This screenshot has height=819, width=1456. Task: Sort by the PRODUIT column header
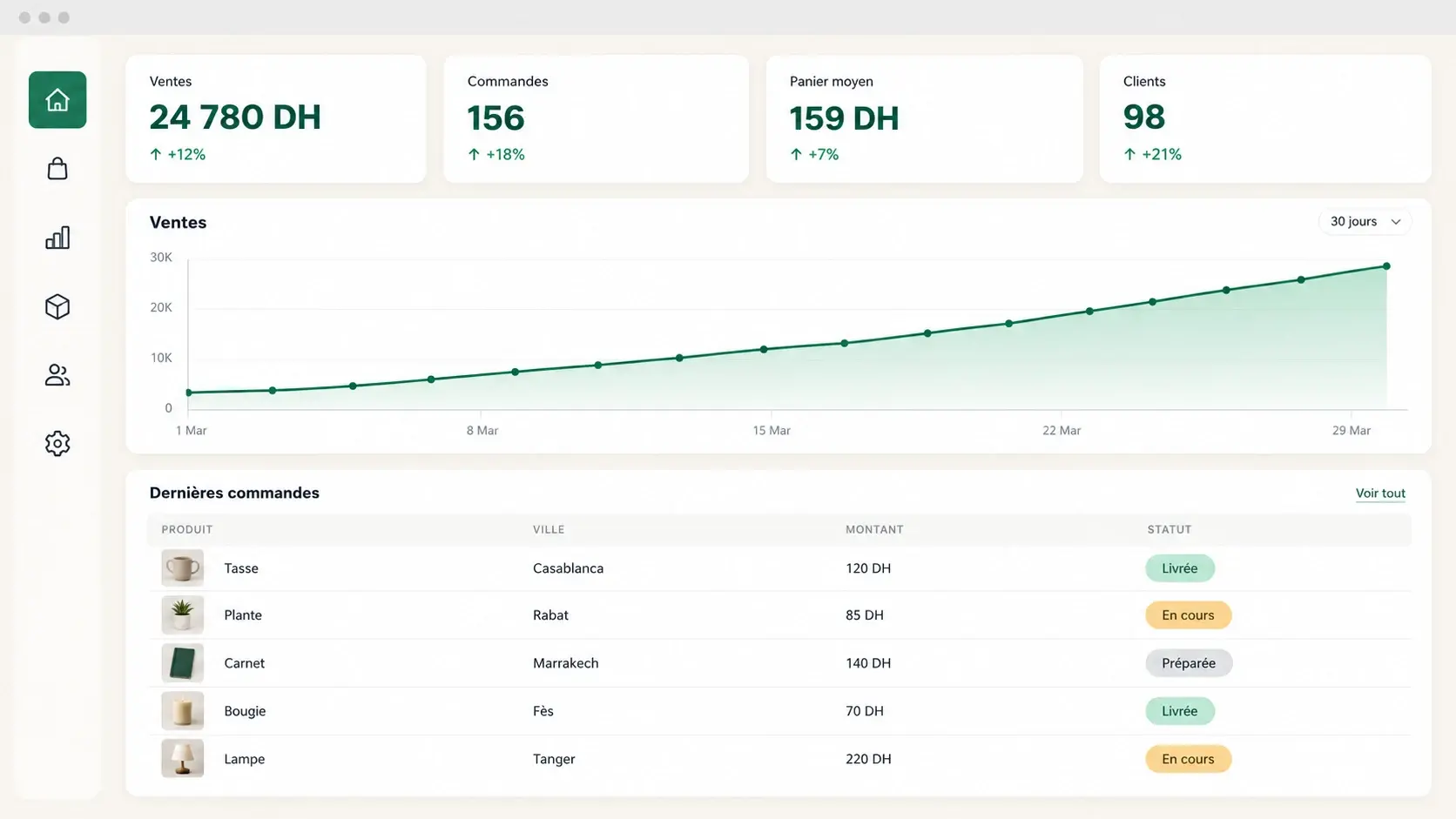(x=187, y=529)
